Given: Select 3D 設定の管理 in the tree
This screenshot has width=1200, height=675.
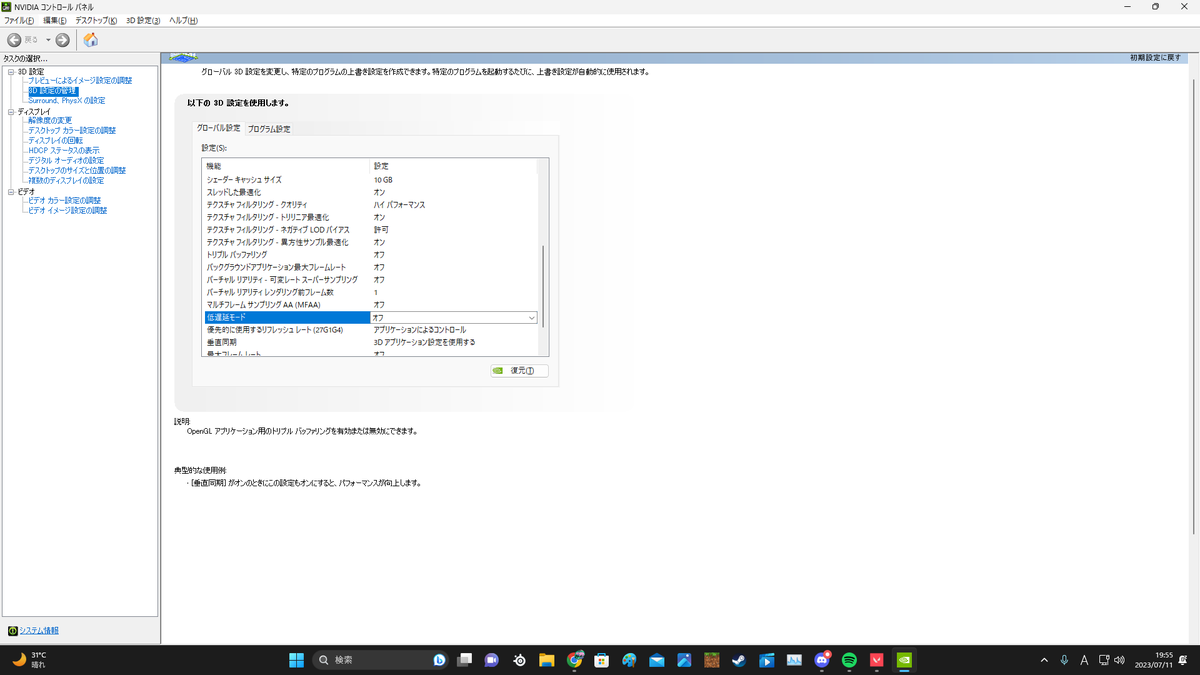Looking at the screenshot, I should coord(52,90).
